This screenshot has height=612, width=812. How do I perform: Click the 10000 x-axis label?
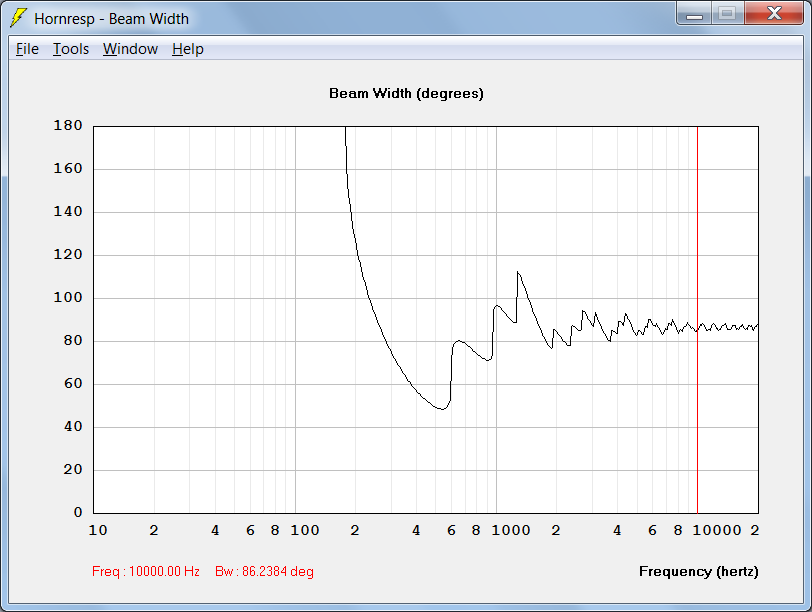[x=717, y=530]
